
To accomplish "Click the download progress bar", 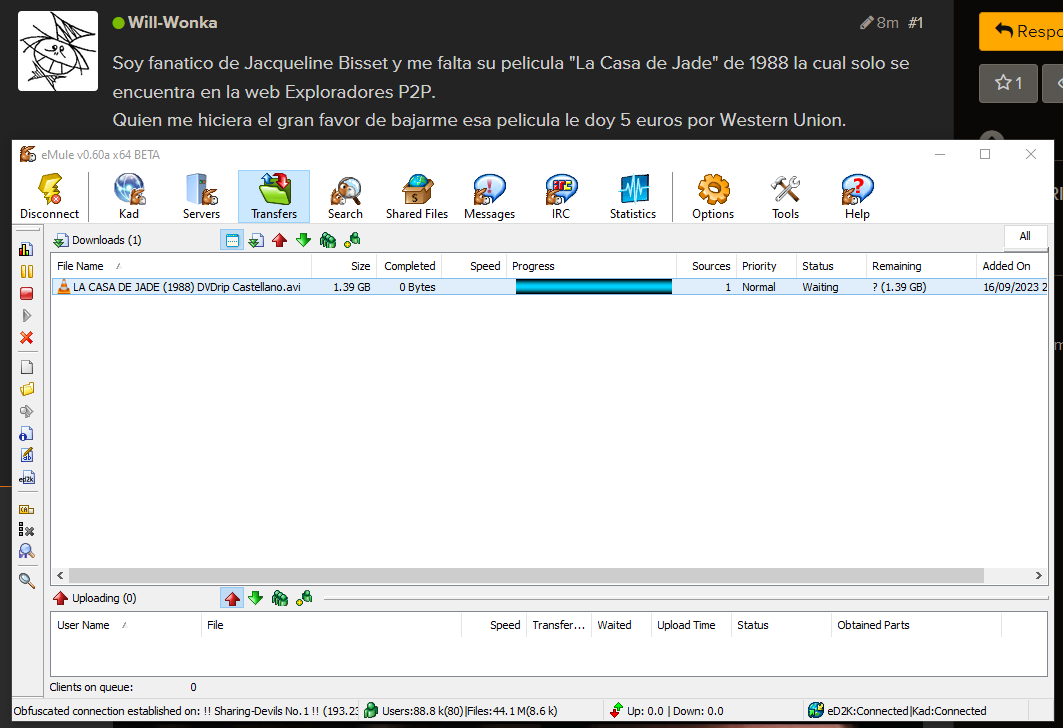I will [593, 287].
